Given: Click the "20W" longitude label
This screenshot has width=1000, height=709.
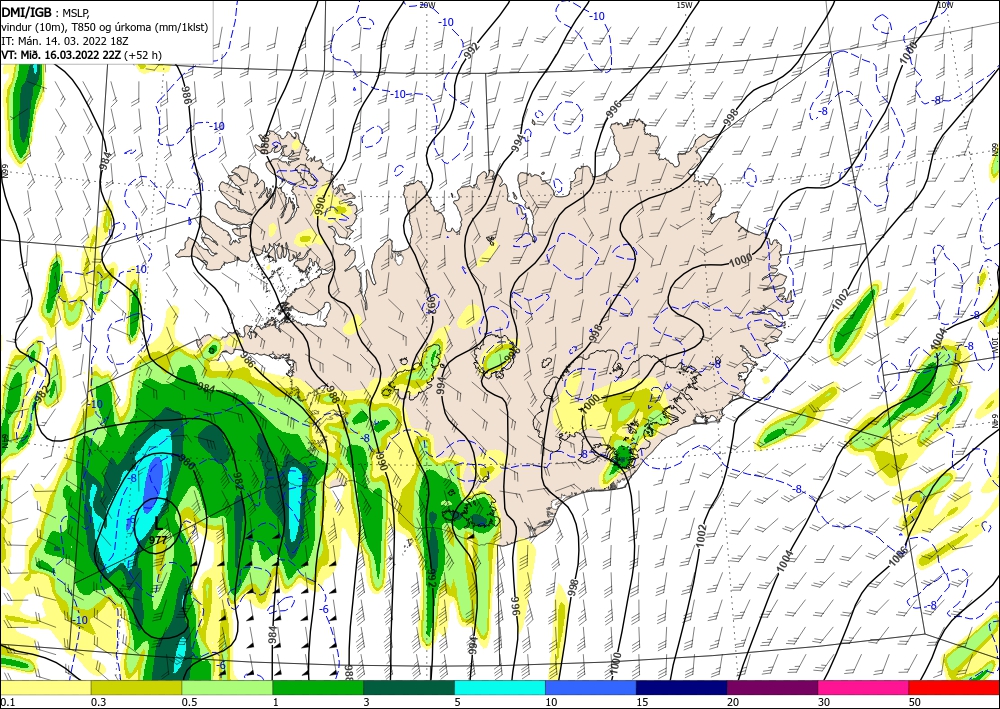Looking at the screenshot, I should [427, 5].
